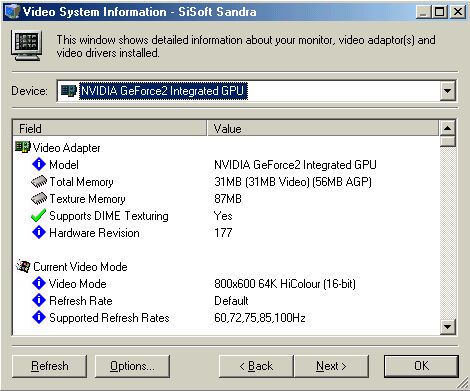
Task: Click the green checkmark for DIME Texturing
Action: (x=38, y=216)
